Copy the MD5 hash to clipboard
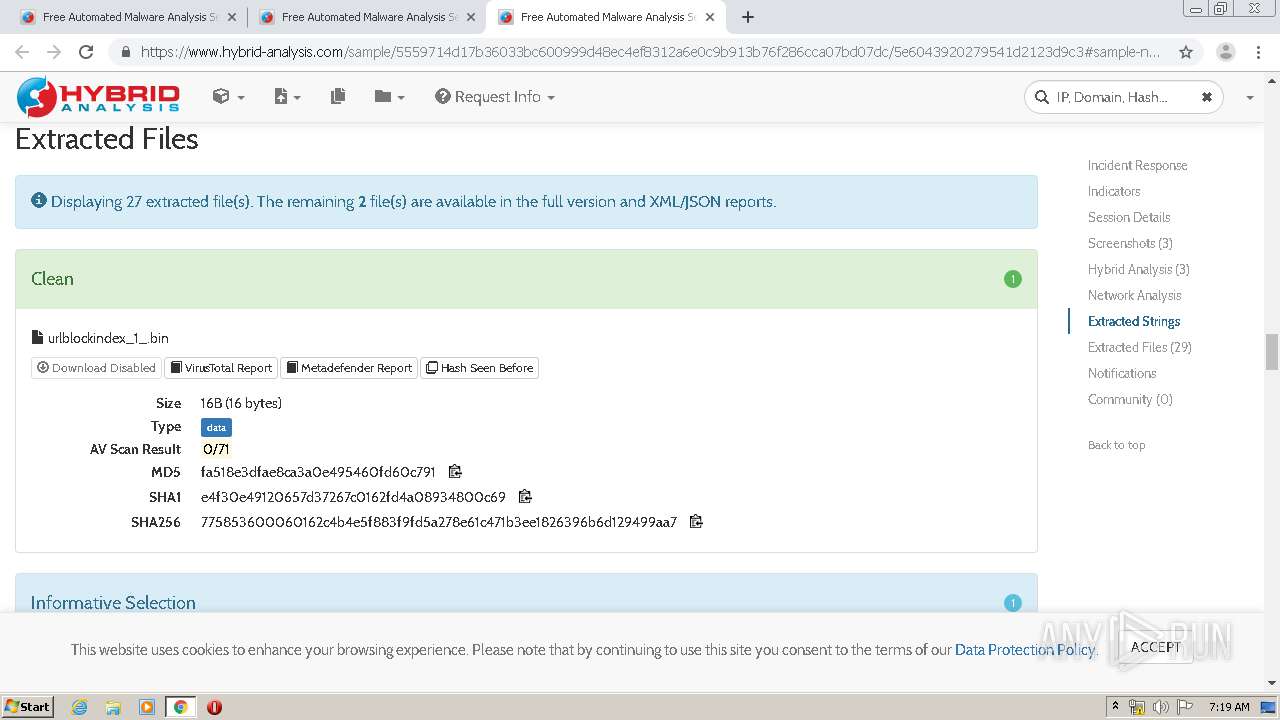 click(x=455, y=472)
